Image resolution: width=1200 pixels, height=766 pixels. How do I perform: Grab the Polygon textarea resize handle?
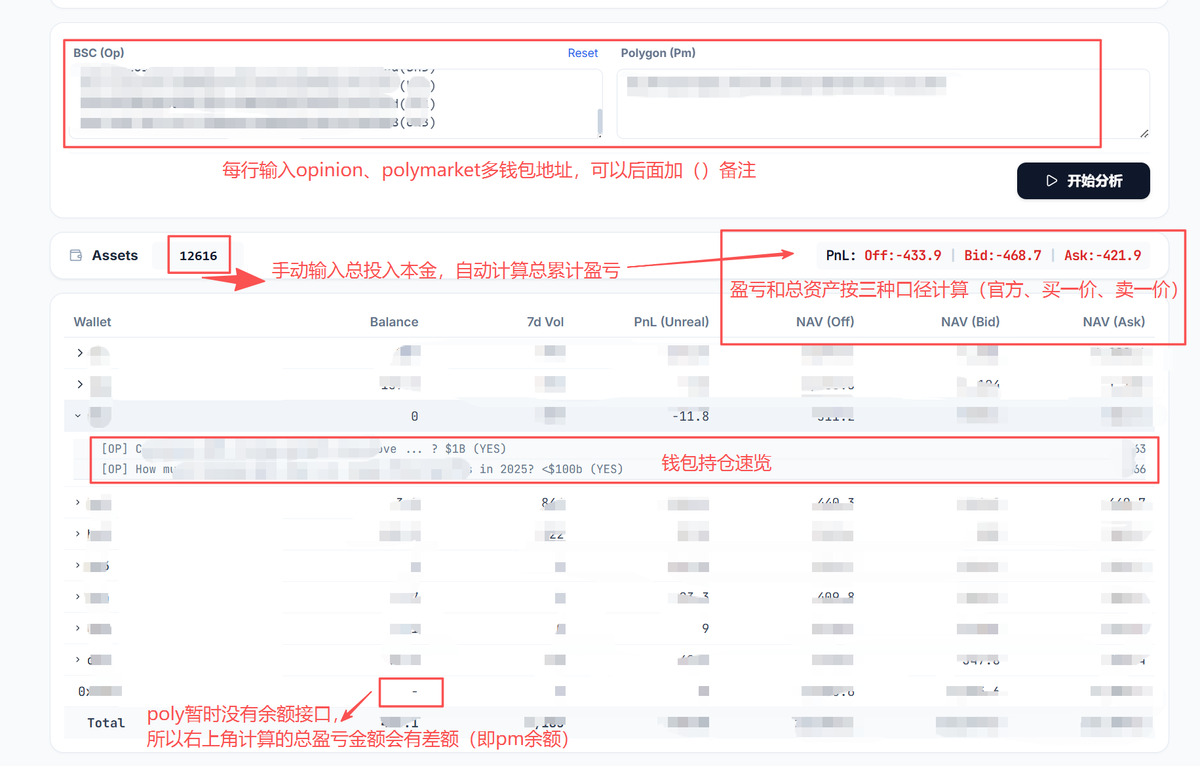(1144, 132)
